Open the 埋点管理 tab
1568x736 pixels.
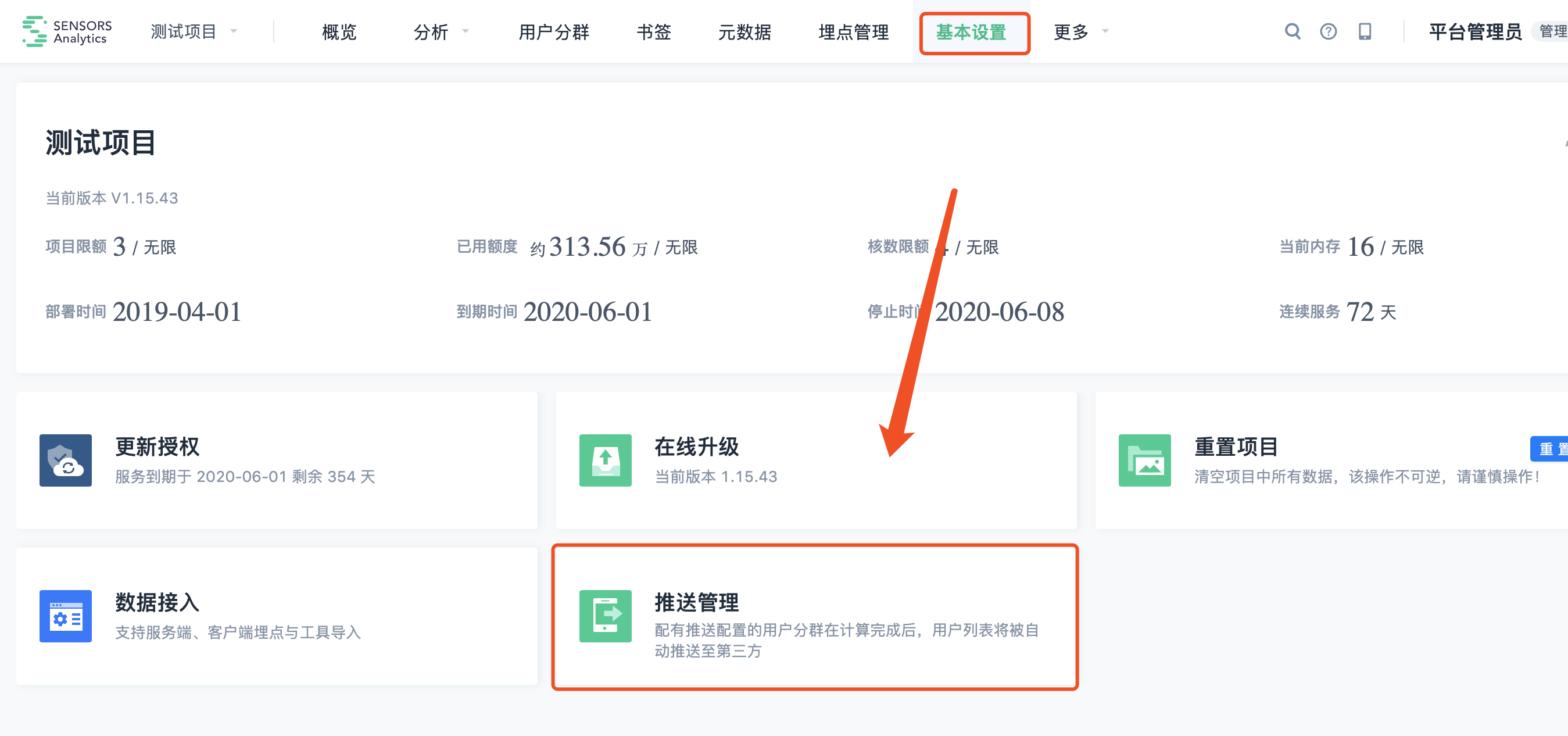point(853,31)
